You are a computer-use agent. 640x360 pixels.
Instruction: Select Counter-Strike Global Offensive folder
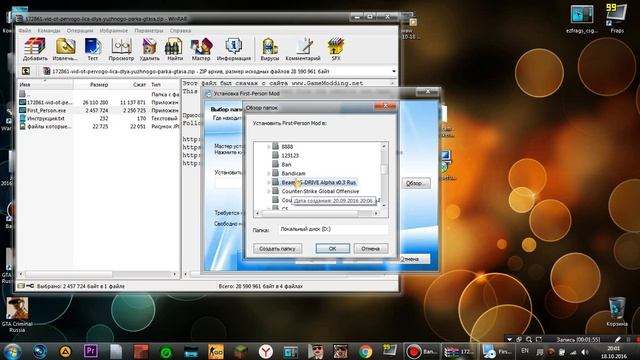pos(320,191)
